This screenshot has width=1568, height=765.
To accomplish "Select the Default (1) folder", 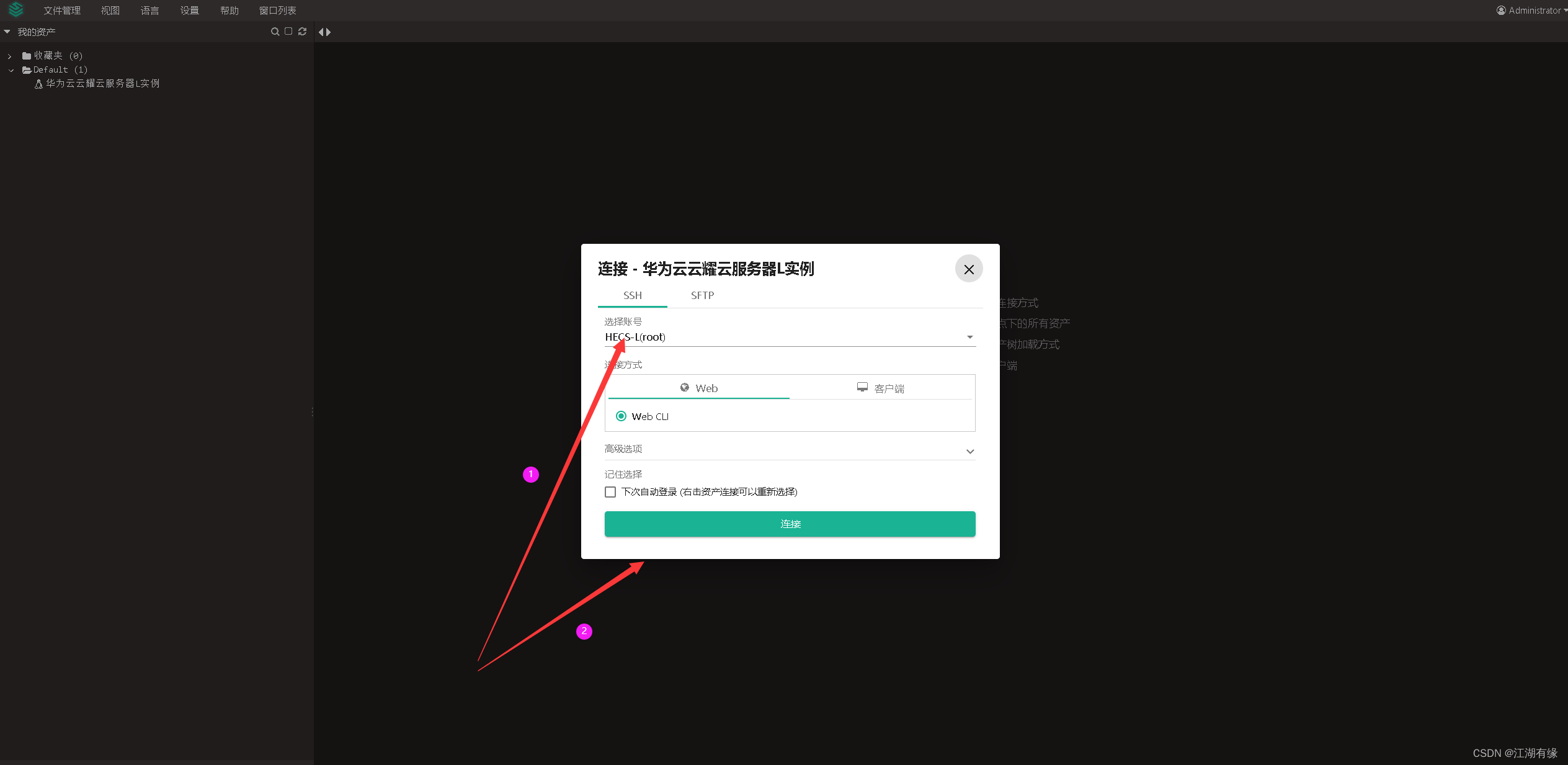I will [55, 69].
